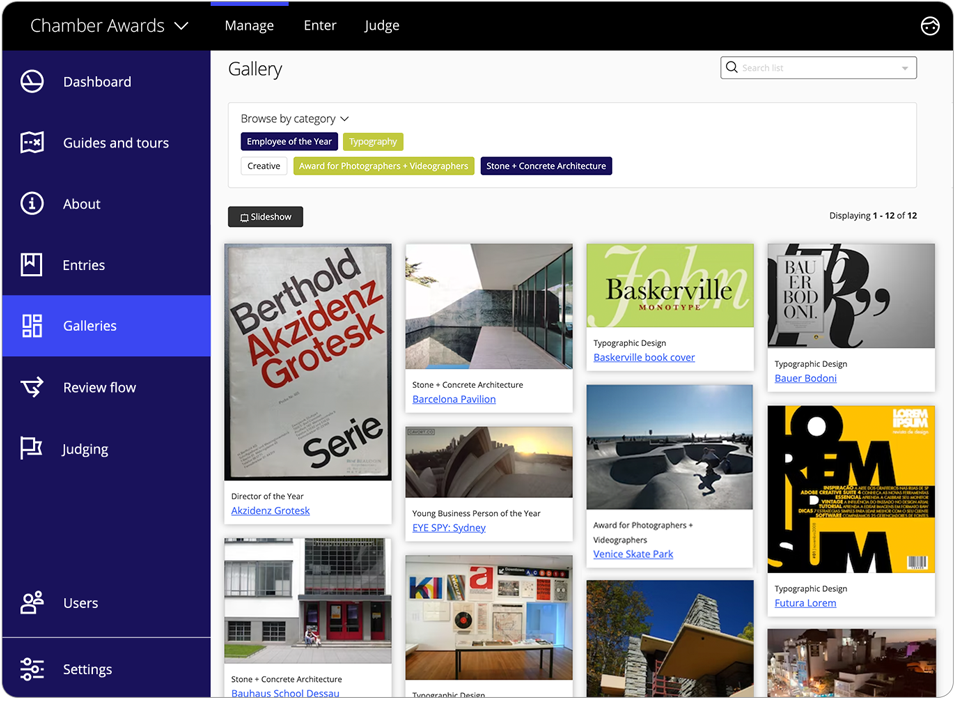The width and height of the screenshot is (954, 701).
Task: Enable the Creative category filter
Action: coord(263,165)
